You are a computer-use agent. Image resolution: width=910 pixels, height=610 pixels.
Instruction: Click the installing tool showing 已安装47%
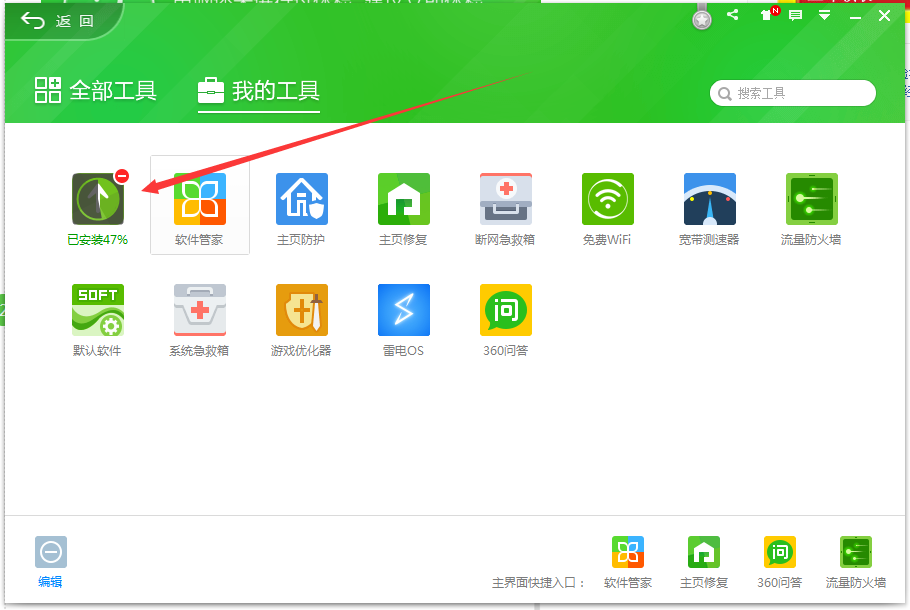pyautogui.click(x=96, y=199)
